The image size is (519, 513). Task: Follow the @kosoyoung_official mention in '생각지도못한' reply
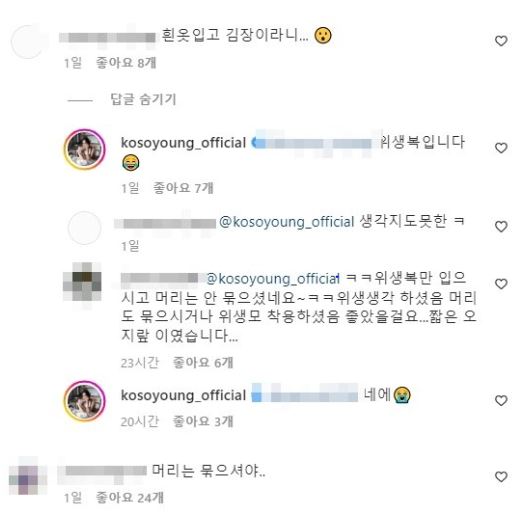pyautogui.click(x=286, y=222)
